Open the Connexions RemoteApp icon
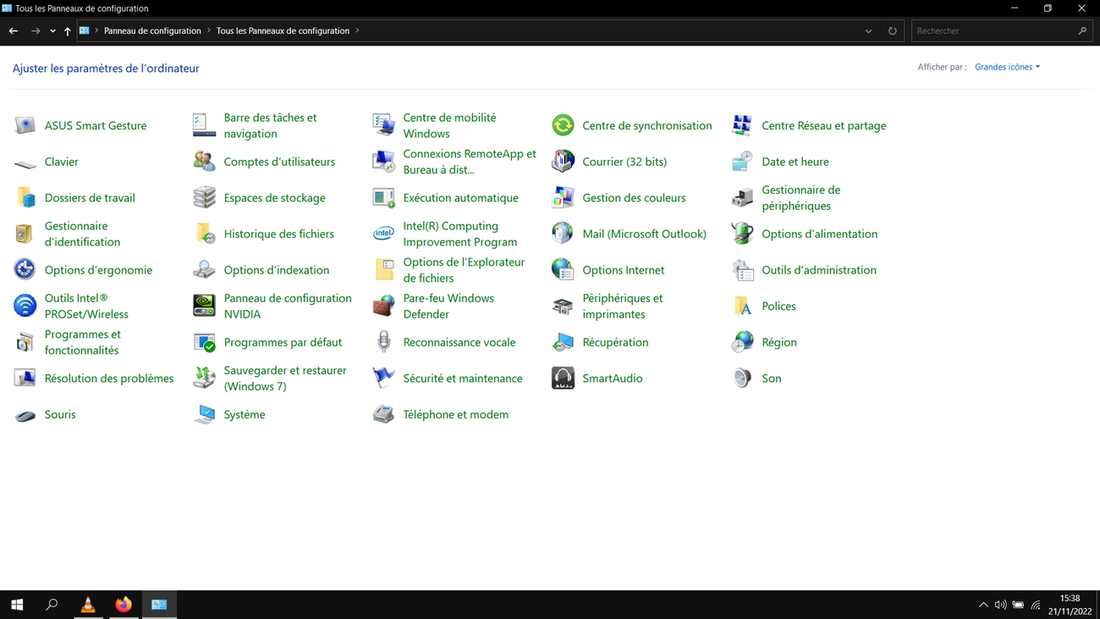 (x=384, y=162)
